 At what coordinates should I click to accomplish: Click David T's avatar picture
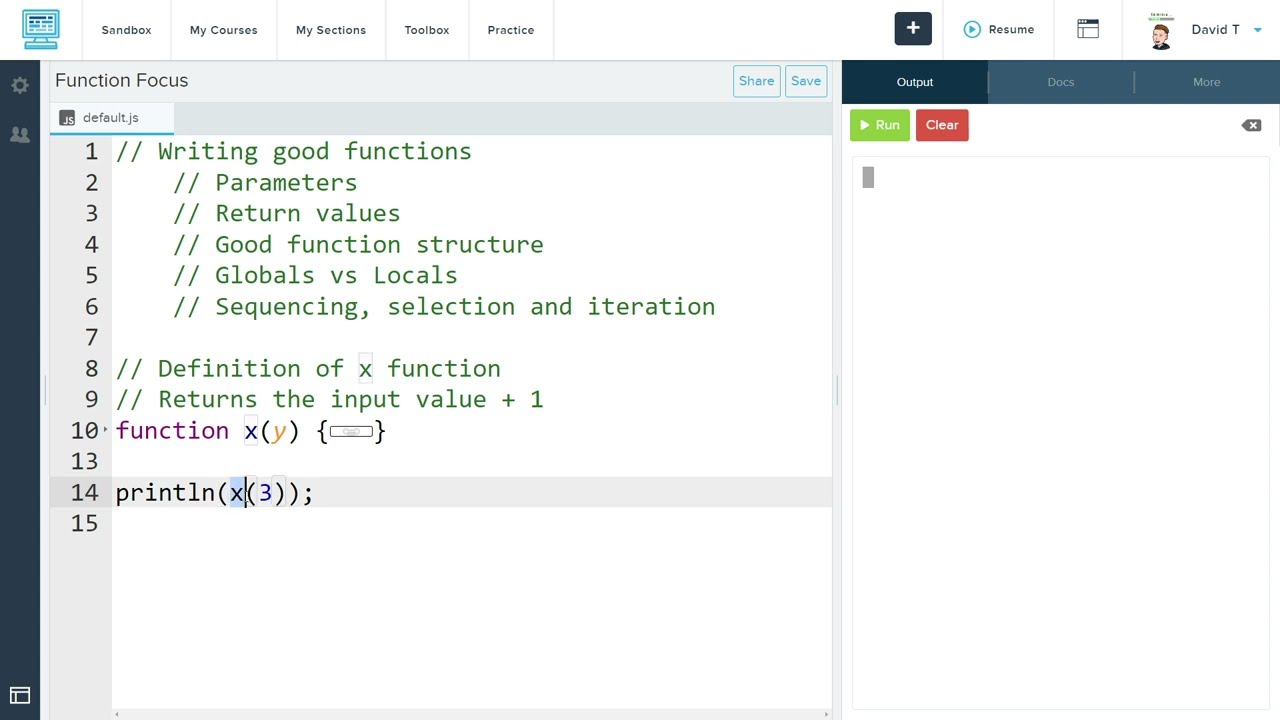1161,31
